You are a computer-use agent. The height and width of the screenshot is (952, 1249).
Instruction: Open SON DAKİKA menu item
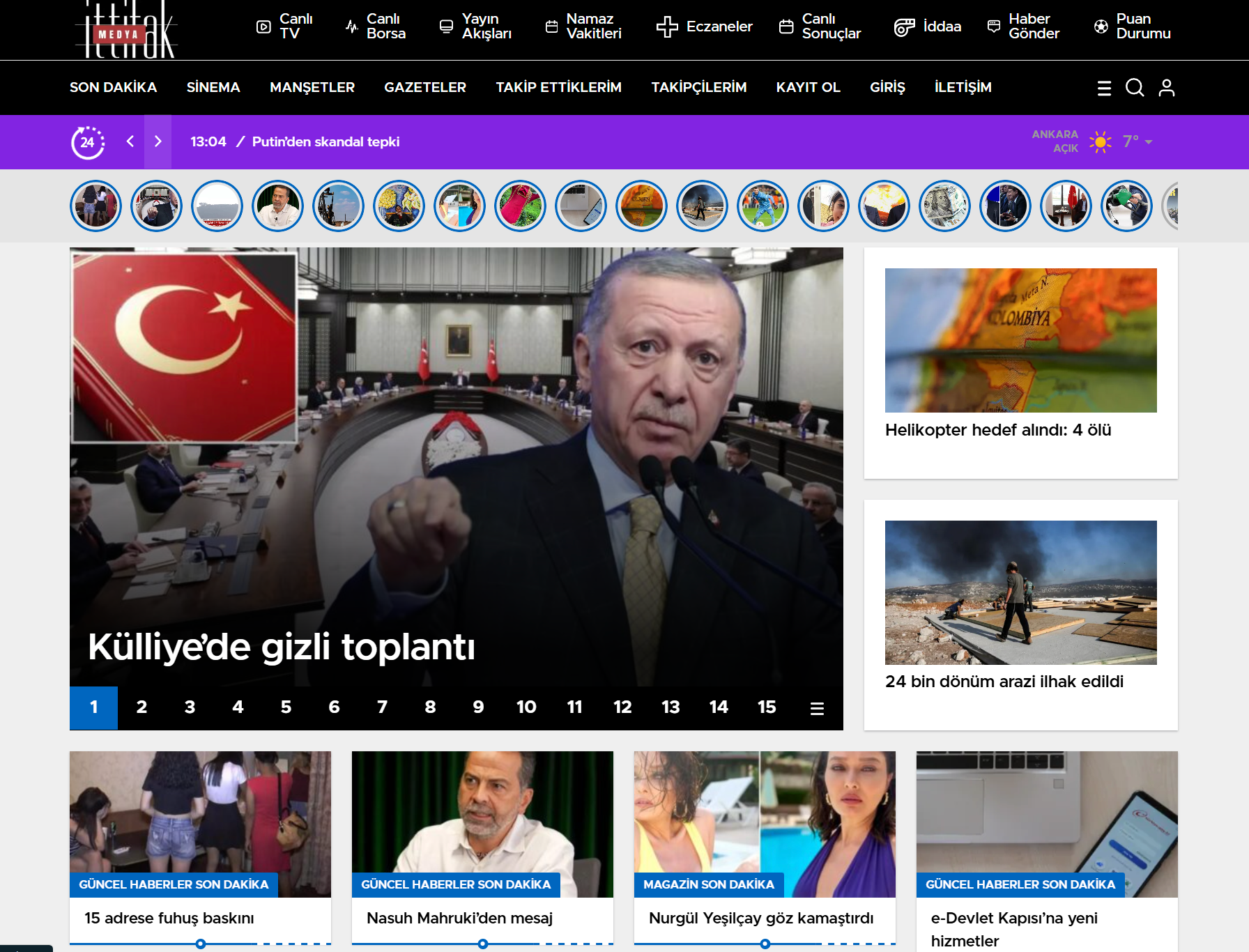[113, 87]
